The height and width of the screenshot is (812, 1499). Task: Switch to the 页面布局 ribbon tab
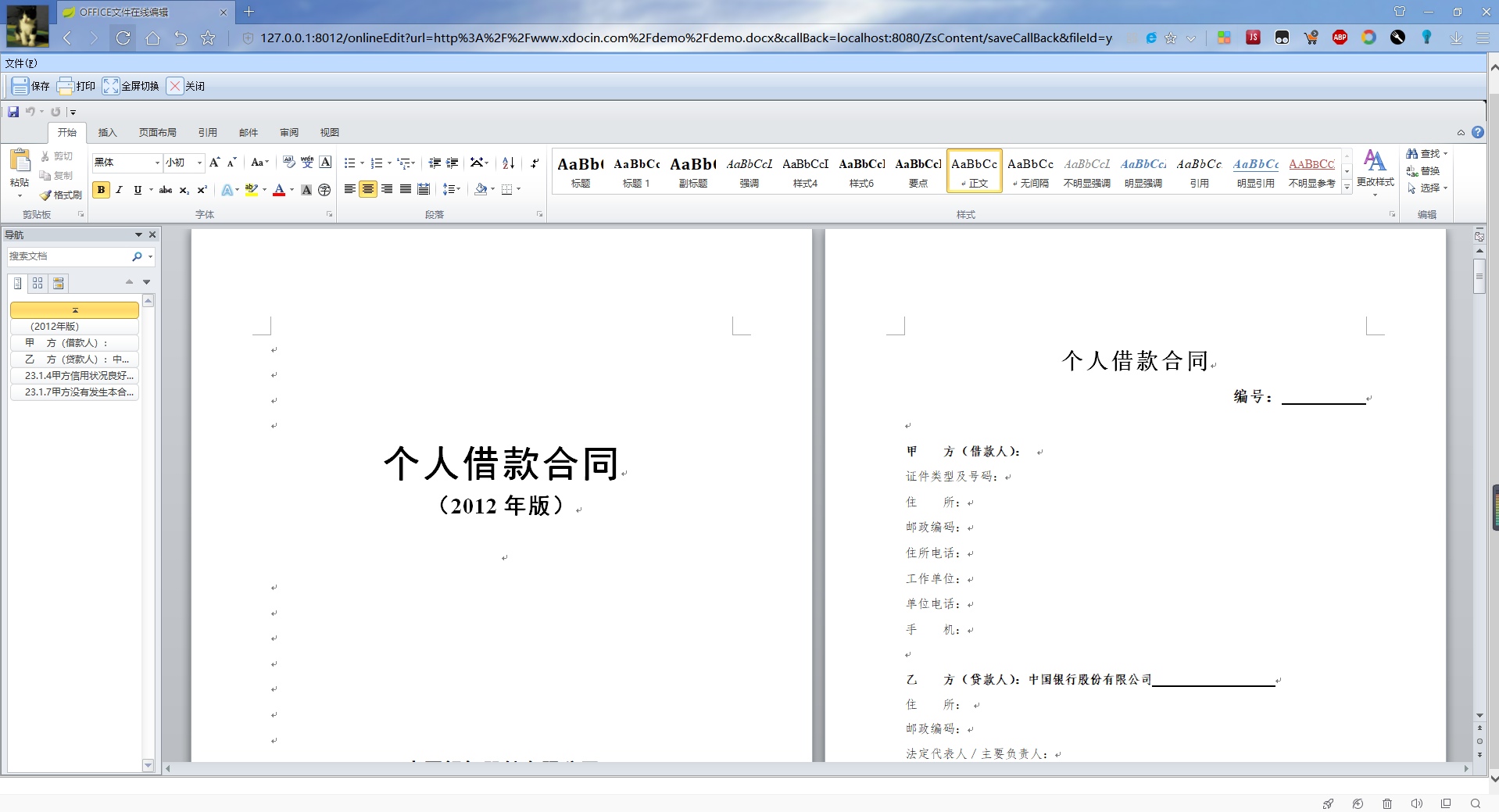coord(157,132)
